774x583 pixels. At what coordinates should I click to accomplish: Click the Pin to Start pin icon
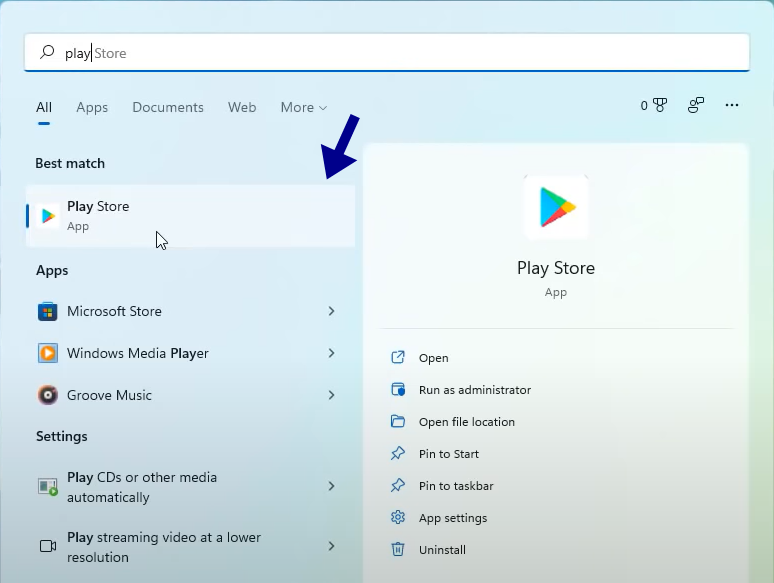tap(398, 453)
